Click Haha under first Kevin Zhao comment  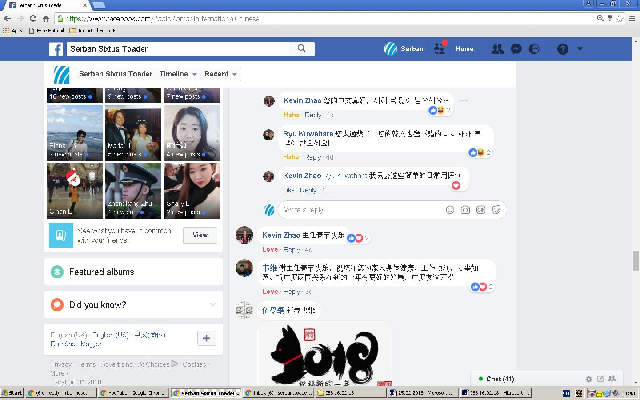tap(291, 115)
